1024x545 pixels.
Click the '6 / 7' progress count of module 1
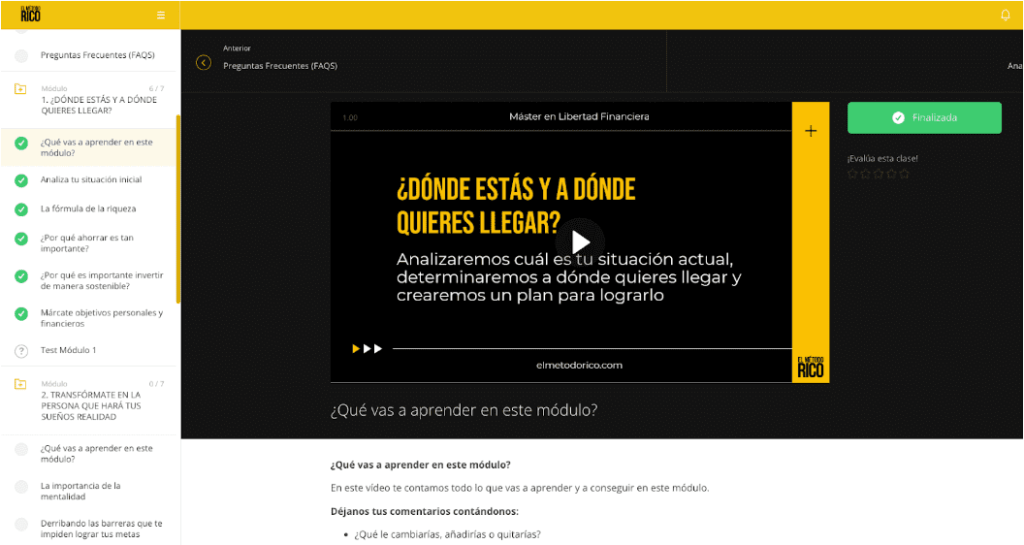point(156,88)
